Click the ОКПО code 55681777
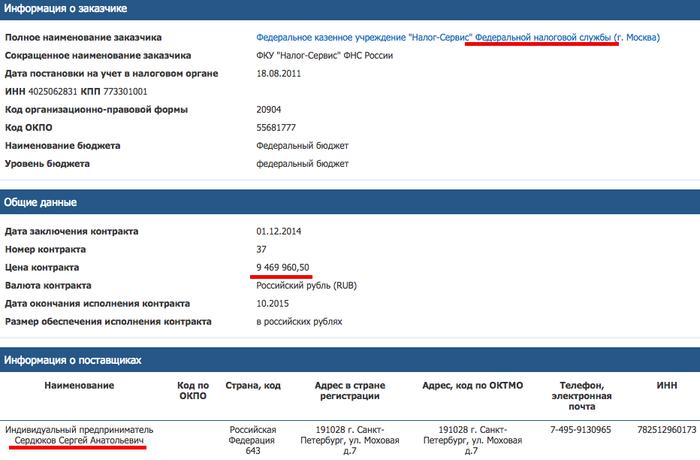Viewport: 700px width, 460px height. [x=276, y=128]
